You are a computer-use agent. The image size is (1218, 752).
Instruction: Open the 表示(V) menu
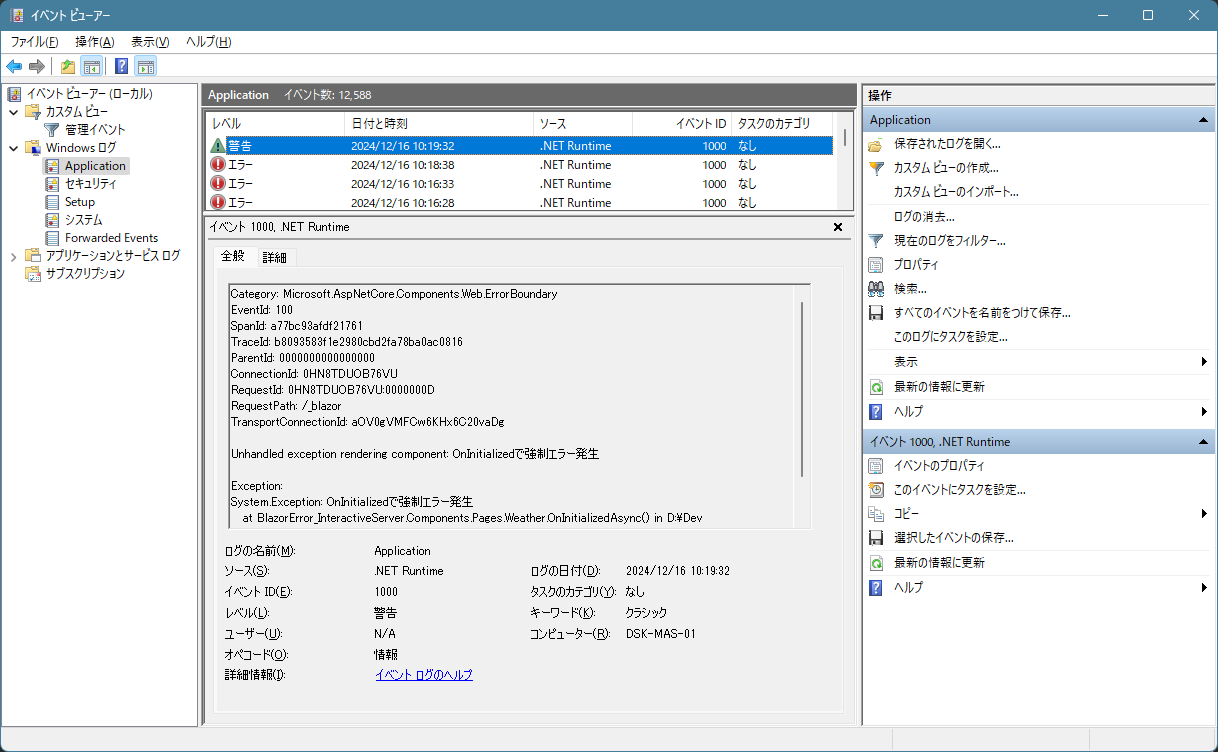coord(150,42)
